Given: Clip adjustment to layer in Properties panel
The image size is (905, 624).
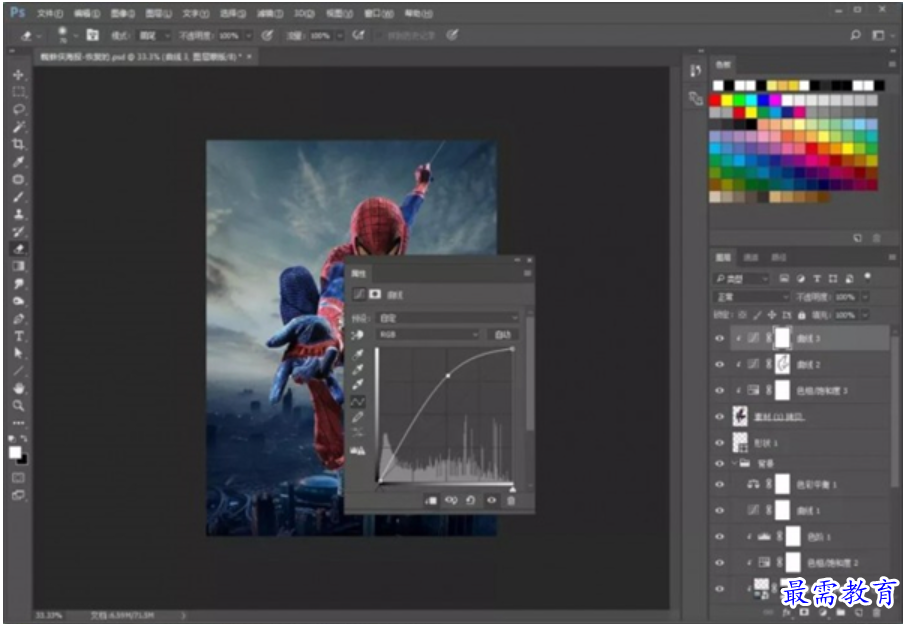Looking at the screenshot, I should [x=431, y=500].
